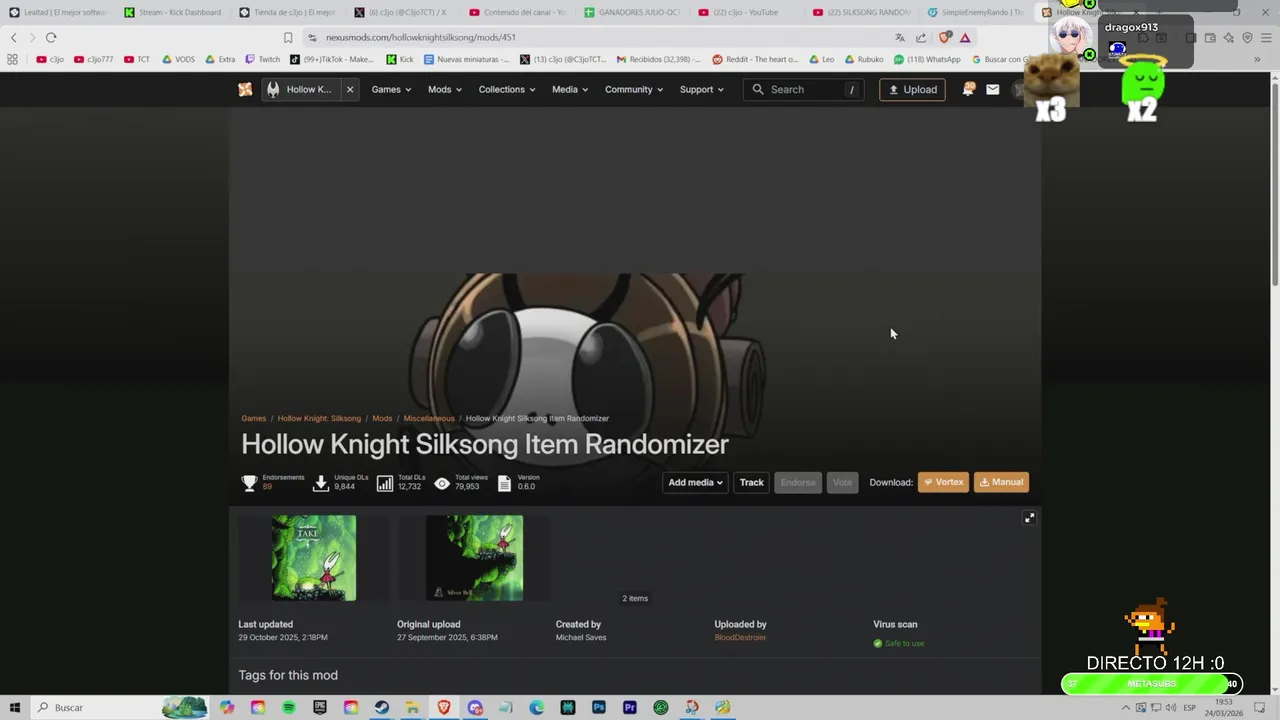Expand the Media menu
The height and width of the screenshot is (720, 1280).
click(x=570, y=89)
